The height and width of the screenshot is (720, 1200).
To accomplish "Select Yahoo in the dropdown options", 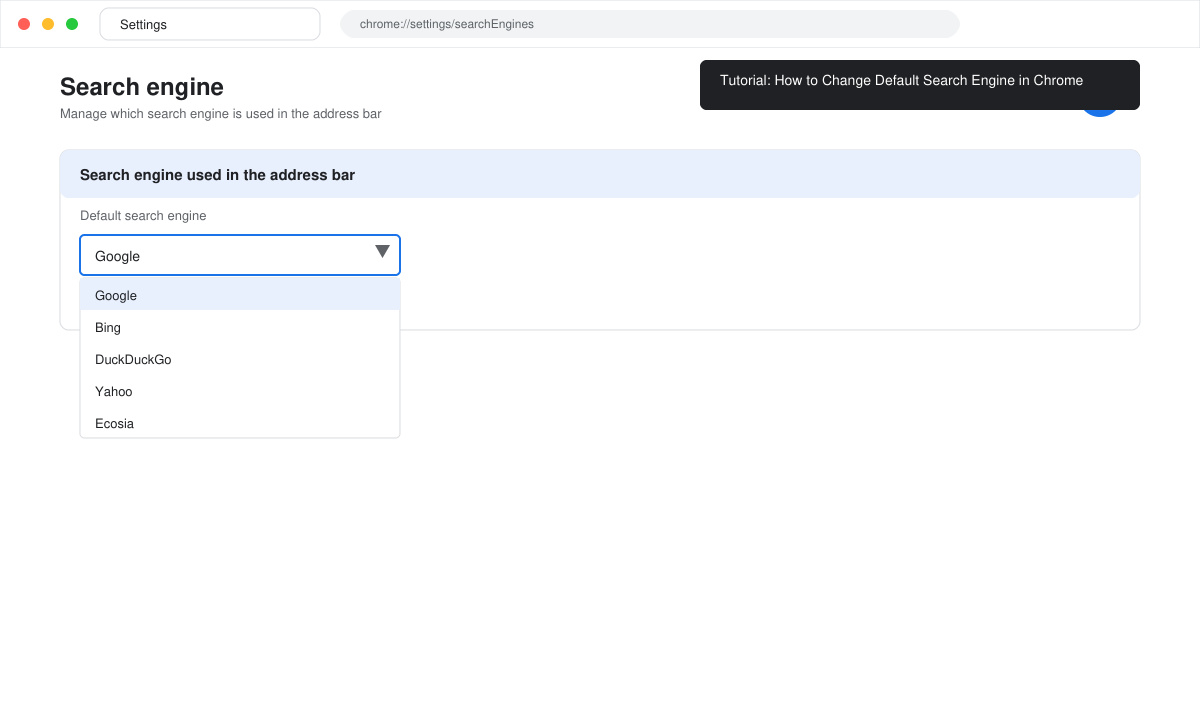I will coord(240,391).
